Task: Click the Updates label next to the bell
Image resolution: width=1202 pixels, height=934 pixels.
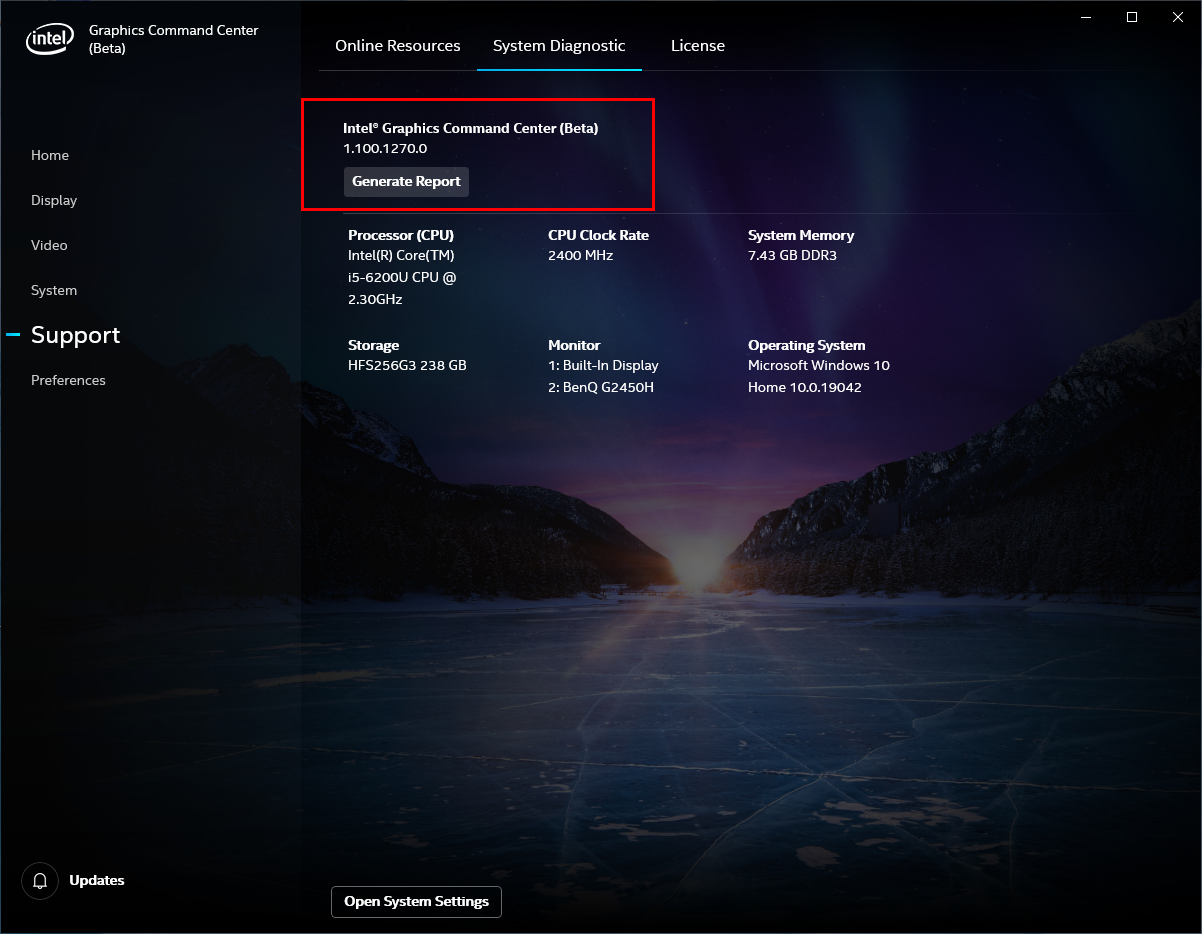Action: [x=97, y=881]
